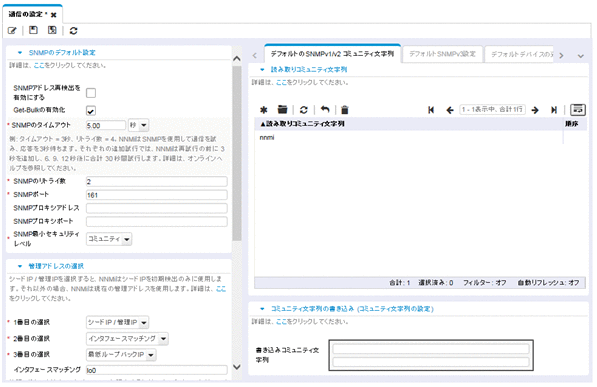Click the left panel scrollbar up arrow
The image size is (597, 387).
pos(237,58)
